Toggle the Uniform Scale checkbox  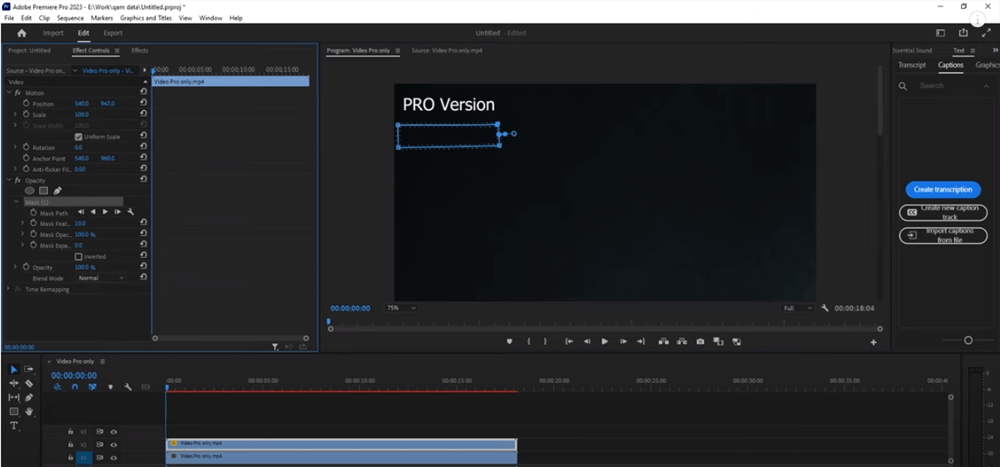coord(78,137)
